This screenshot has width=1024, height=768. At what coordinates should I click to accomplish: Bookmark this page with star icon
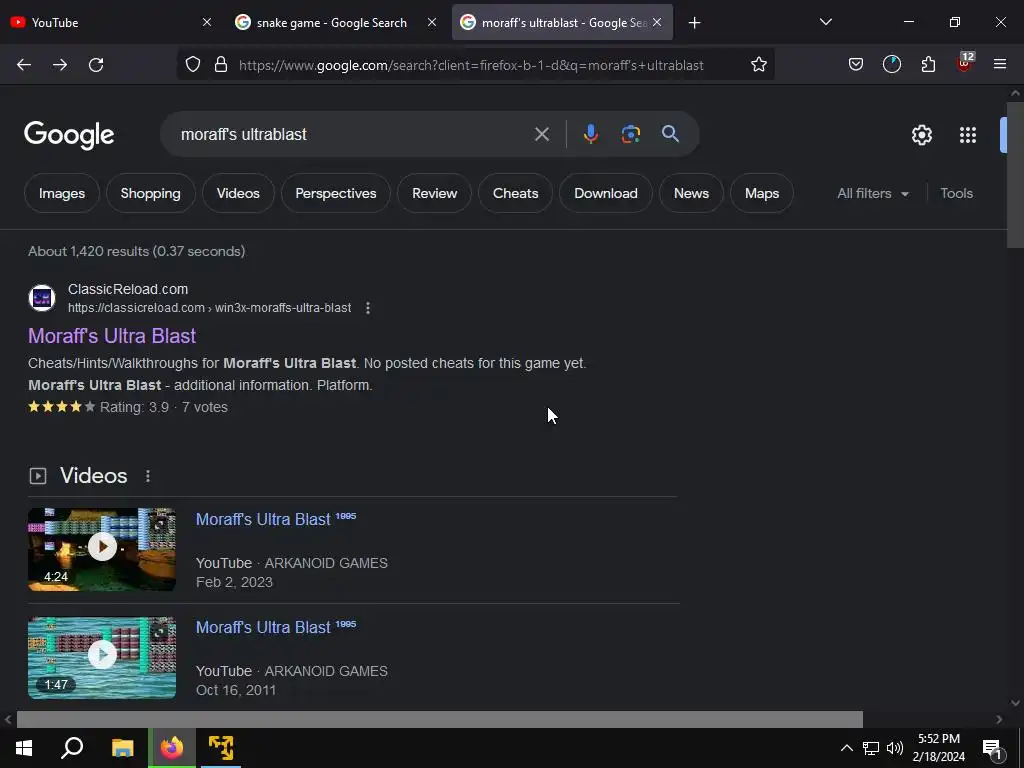(x=758, y=65)
